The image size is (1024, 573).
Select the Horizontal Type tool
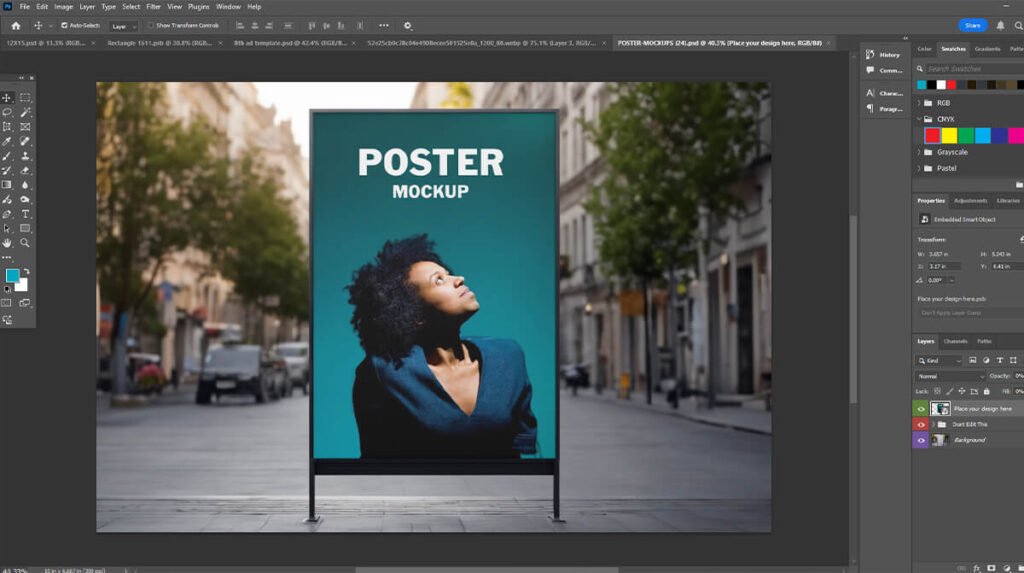click(25, 214)
